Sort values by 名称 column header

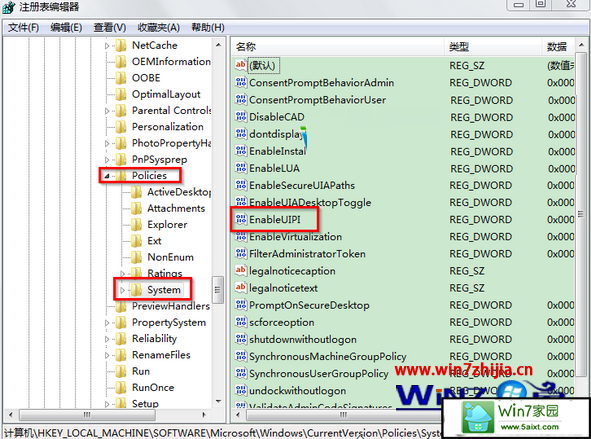tap(338, 47)
